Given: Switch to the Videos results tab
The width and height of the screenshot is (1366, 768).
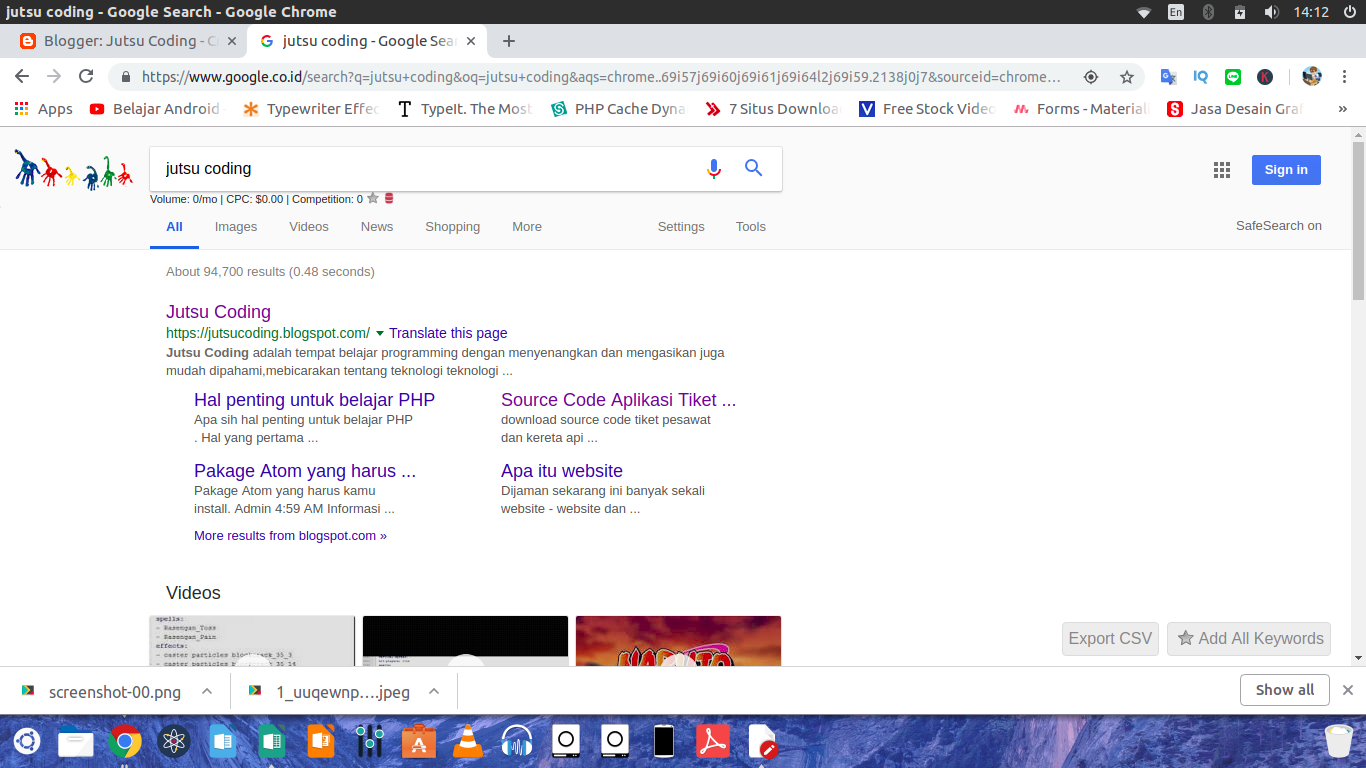Looking at the screenshot, I should pyautogui.click(x=309, y=227).
